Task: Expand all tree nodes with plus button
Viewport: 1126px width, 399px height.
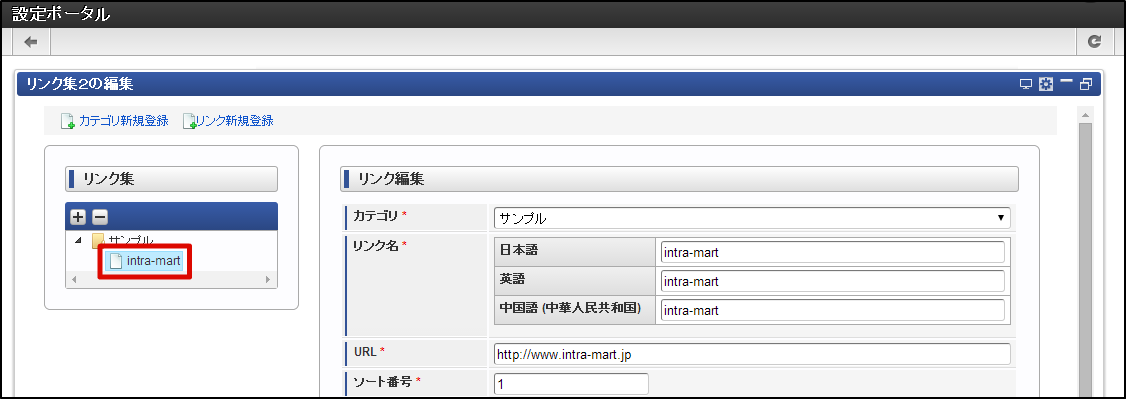Action: (78, 217)
